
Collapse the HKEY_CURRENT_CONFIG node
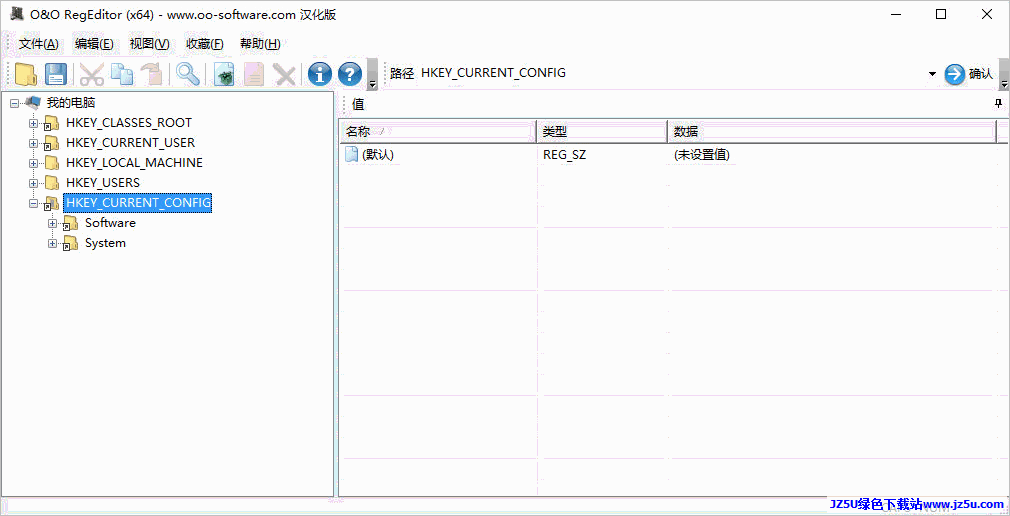click(x=33, y=203)
